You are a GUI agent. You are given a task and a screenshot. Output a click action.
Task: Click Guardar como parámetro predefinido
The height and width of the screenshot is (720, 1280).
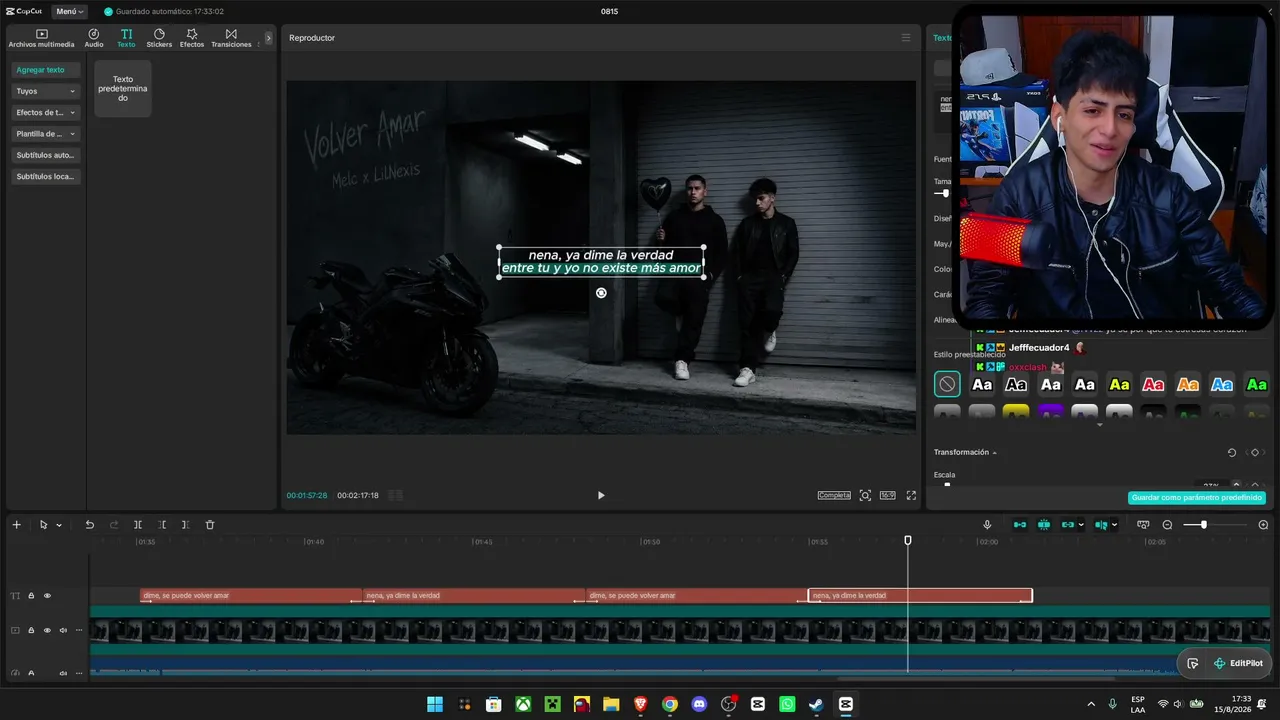(x=1197, y=498)
